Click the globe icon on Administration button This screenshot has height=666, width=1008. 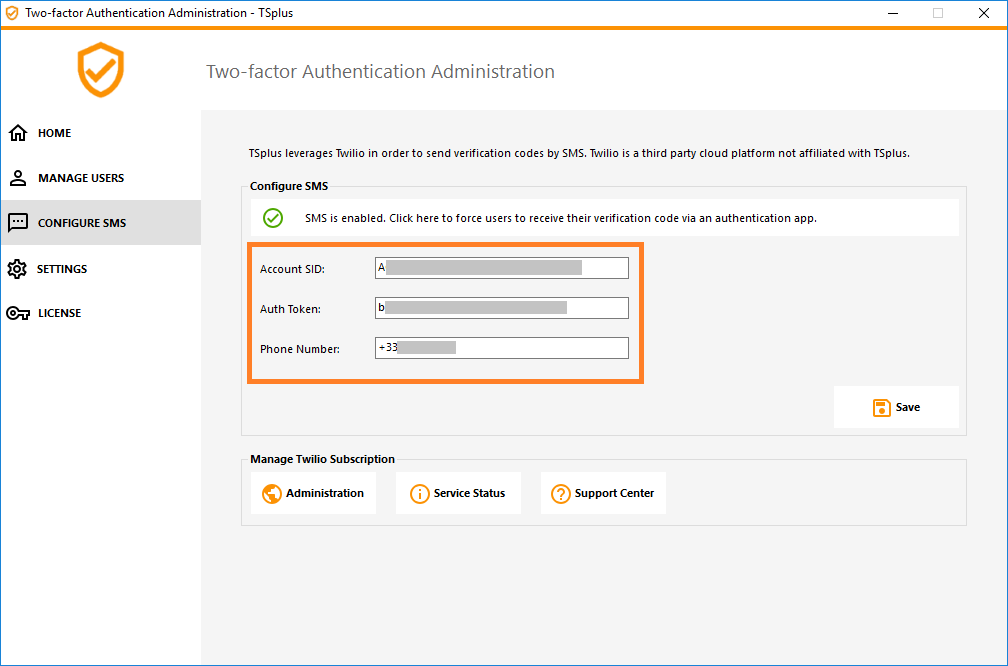[272, 493]
